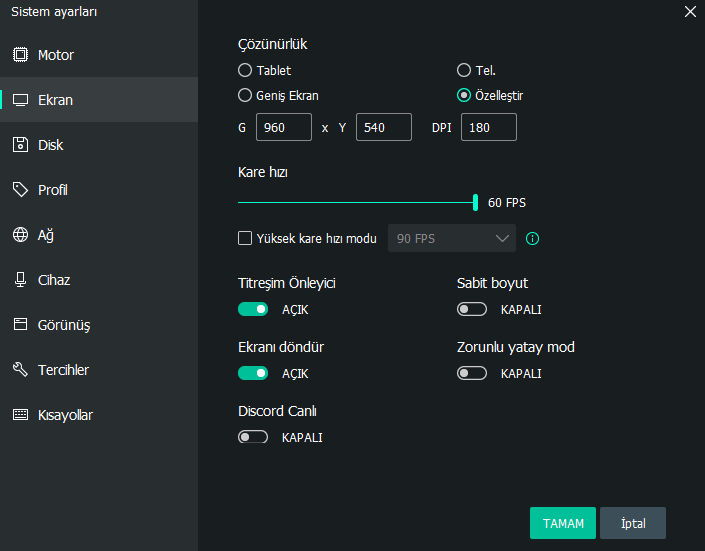
Task: Go to the Ağ settings tab
Action: [x=99, y=235]
